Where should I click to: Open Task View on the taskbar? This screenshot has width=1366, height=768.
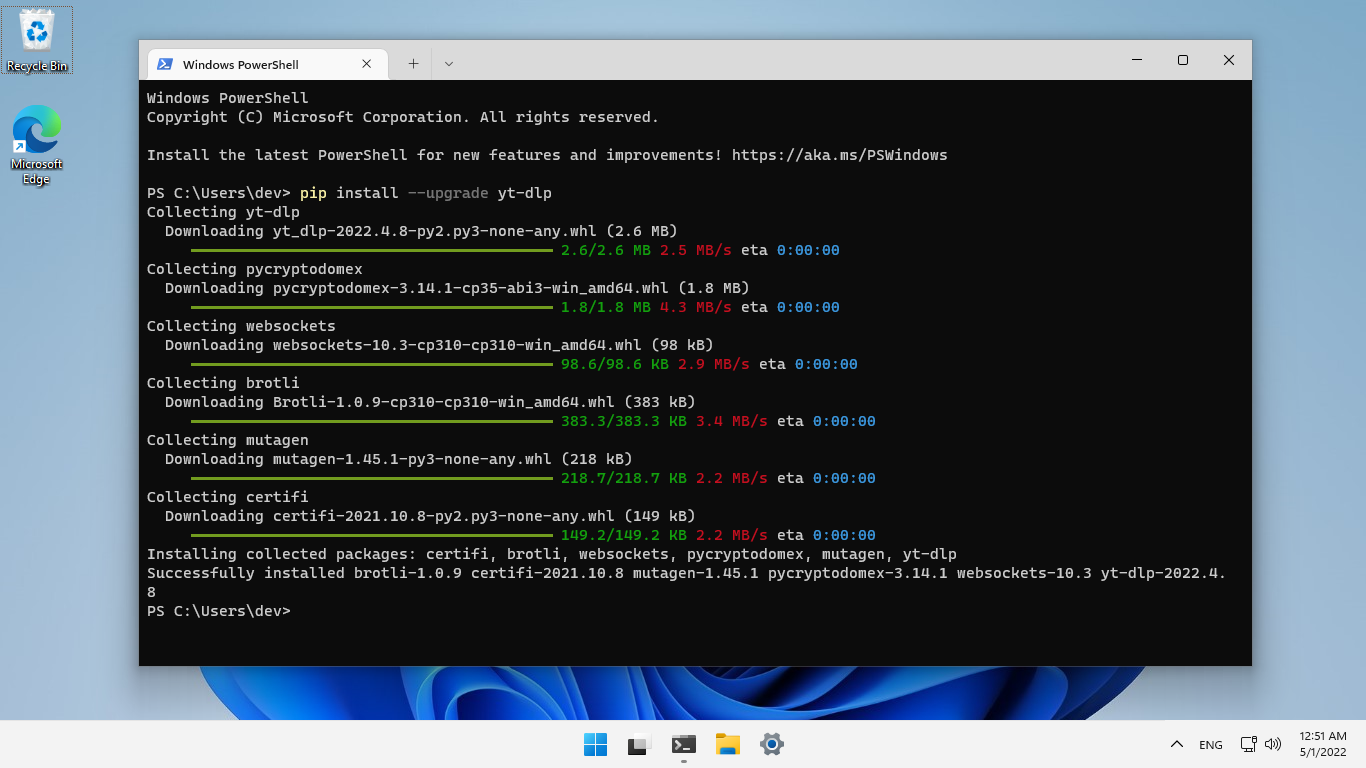639,744
